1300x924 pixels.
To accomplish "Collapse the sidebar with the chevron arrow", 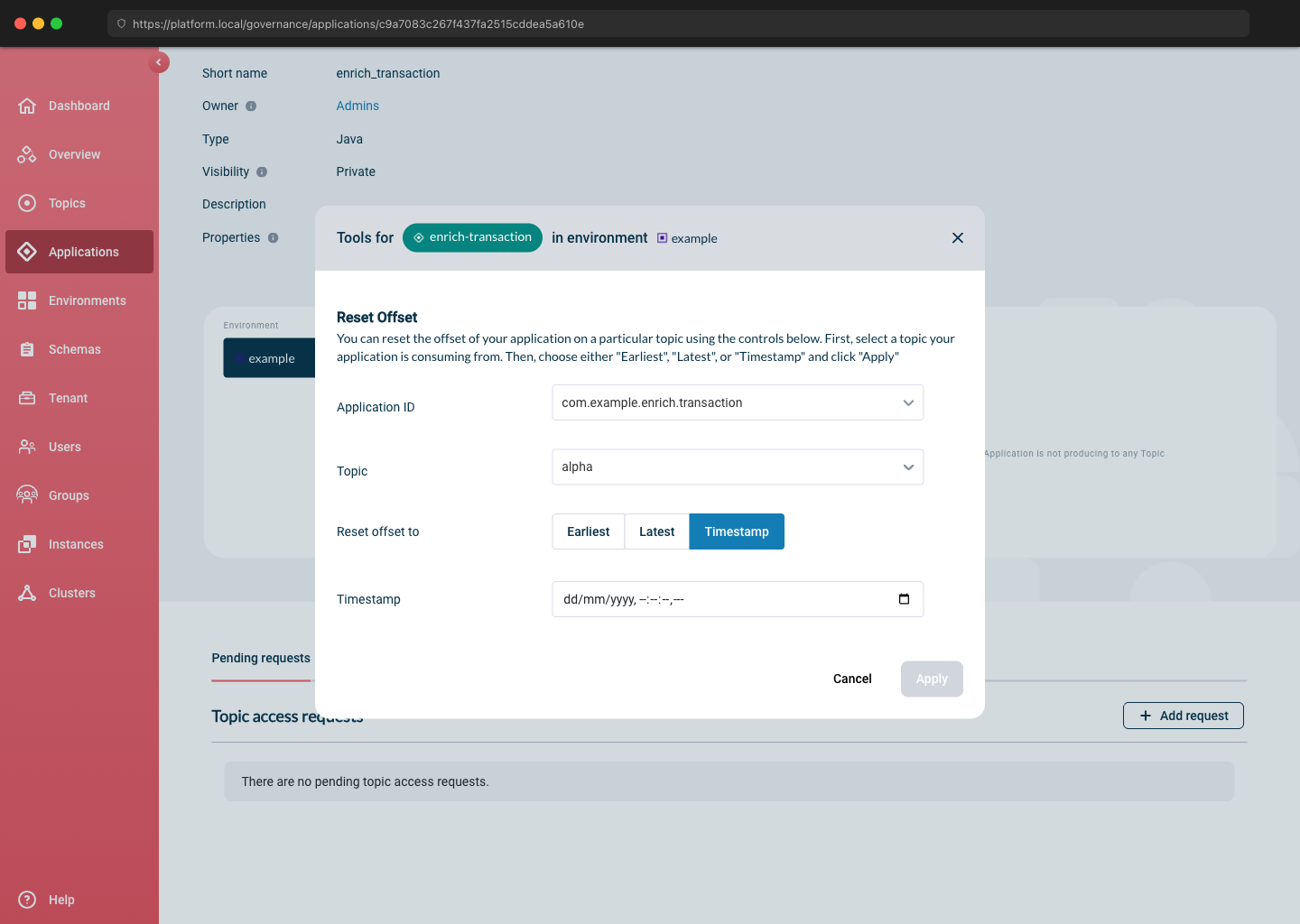I will pos(159,62).
